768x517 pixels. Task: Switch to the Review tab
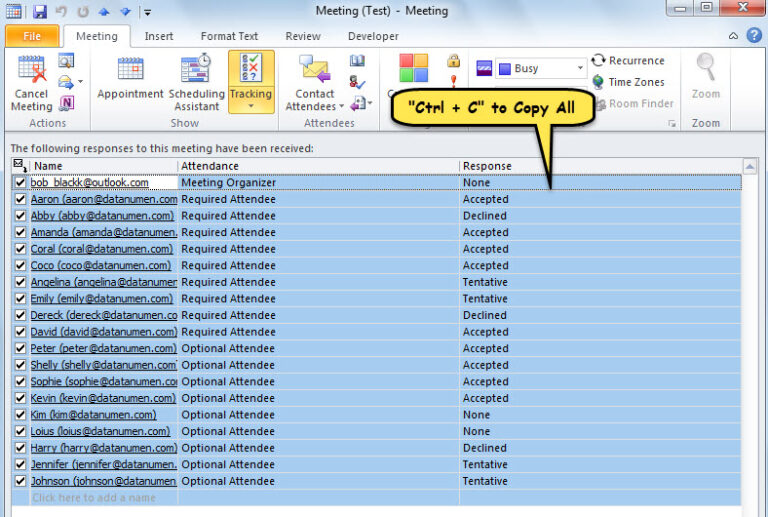point(303,36)
